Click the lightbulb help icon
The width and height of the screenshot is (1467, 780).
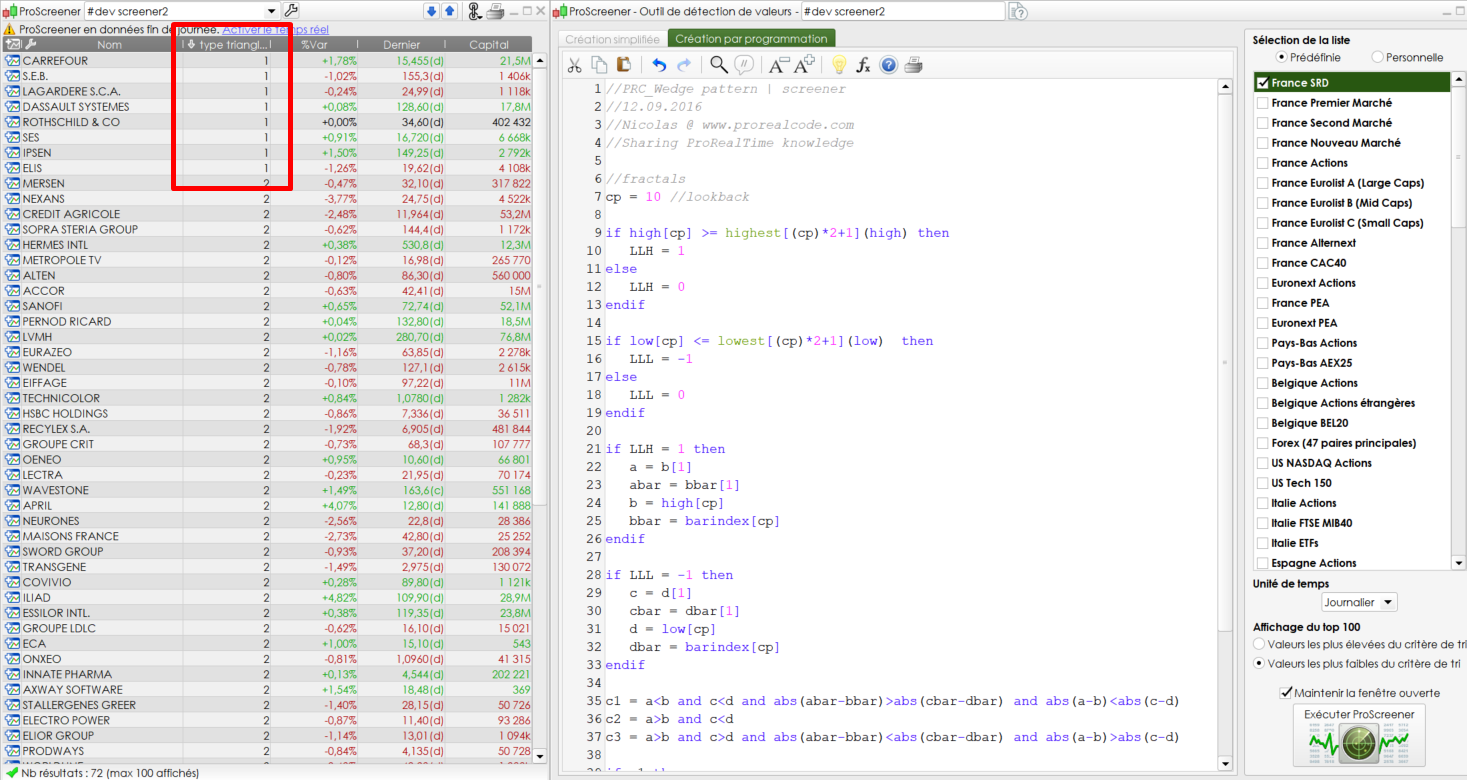tap(839, 65)
